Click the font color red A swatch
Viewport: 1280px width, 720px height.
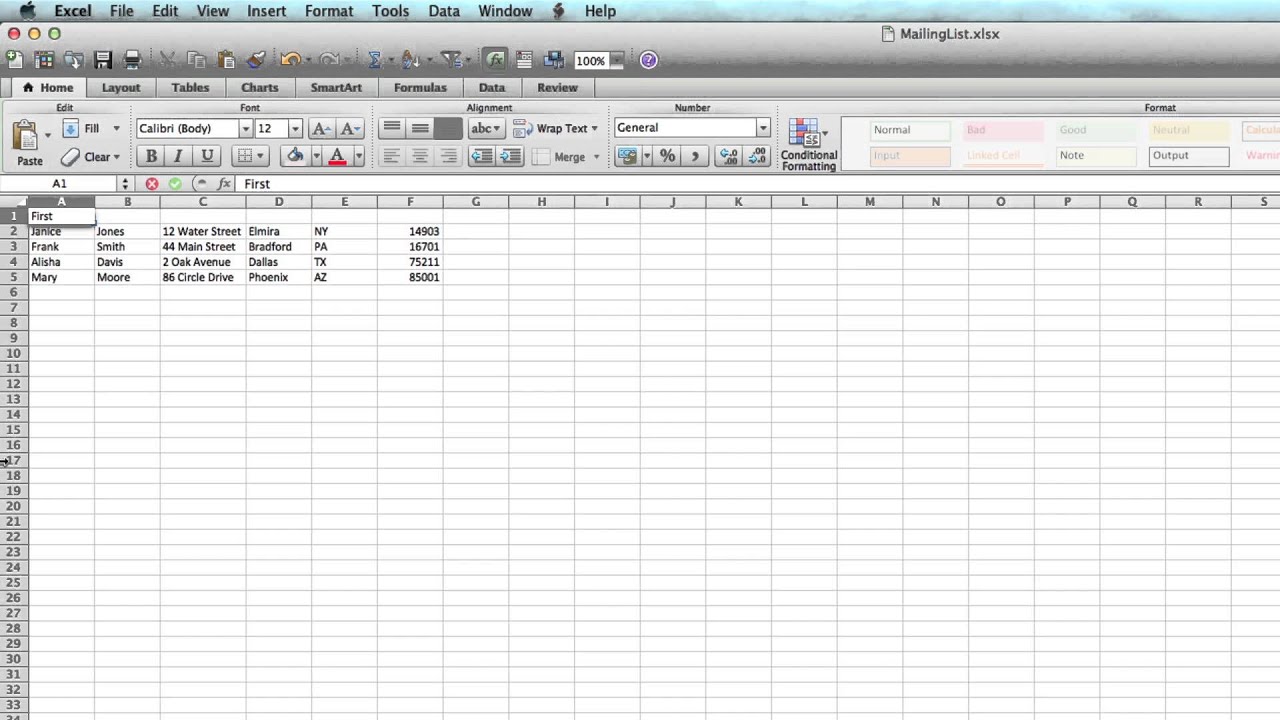coord(337,156)
